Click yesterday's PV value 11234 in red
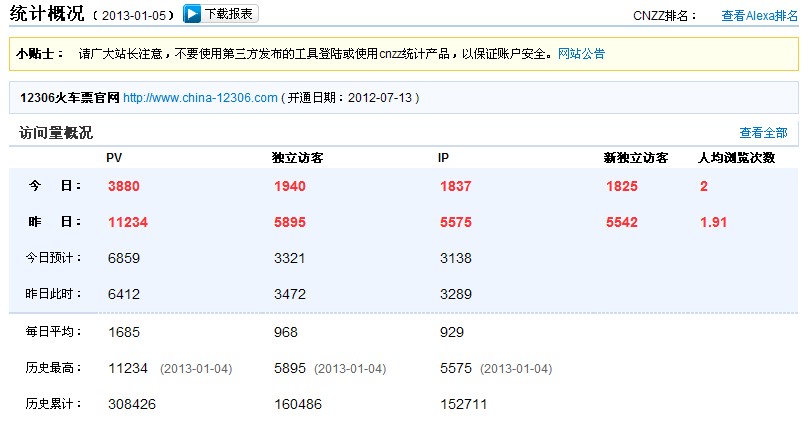 click(x=128, y=222)
